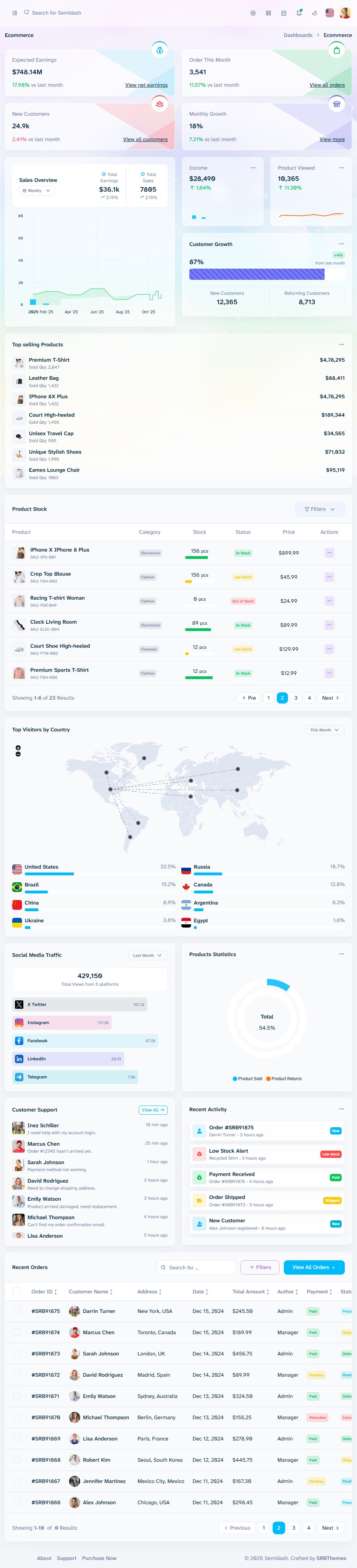Open user profile avatar menu
The image size is (357, 1568).
(345, 13)
